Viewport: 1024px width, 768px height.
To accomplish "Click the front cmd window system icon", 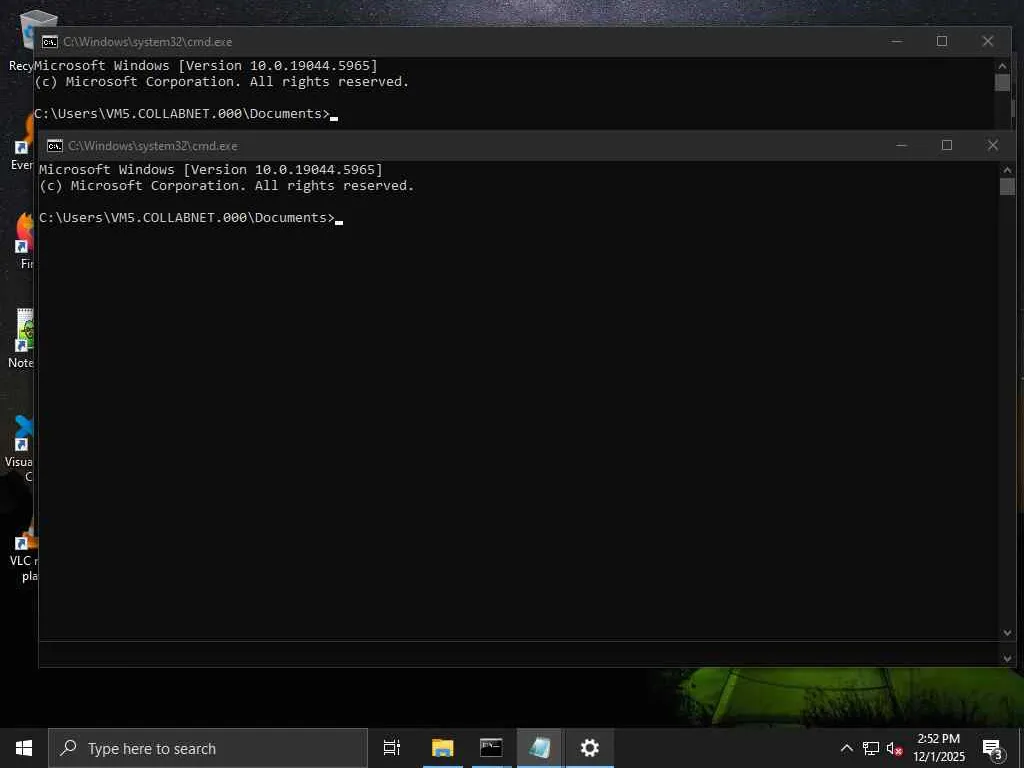I will point(55,146).
